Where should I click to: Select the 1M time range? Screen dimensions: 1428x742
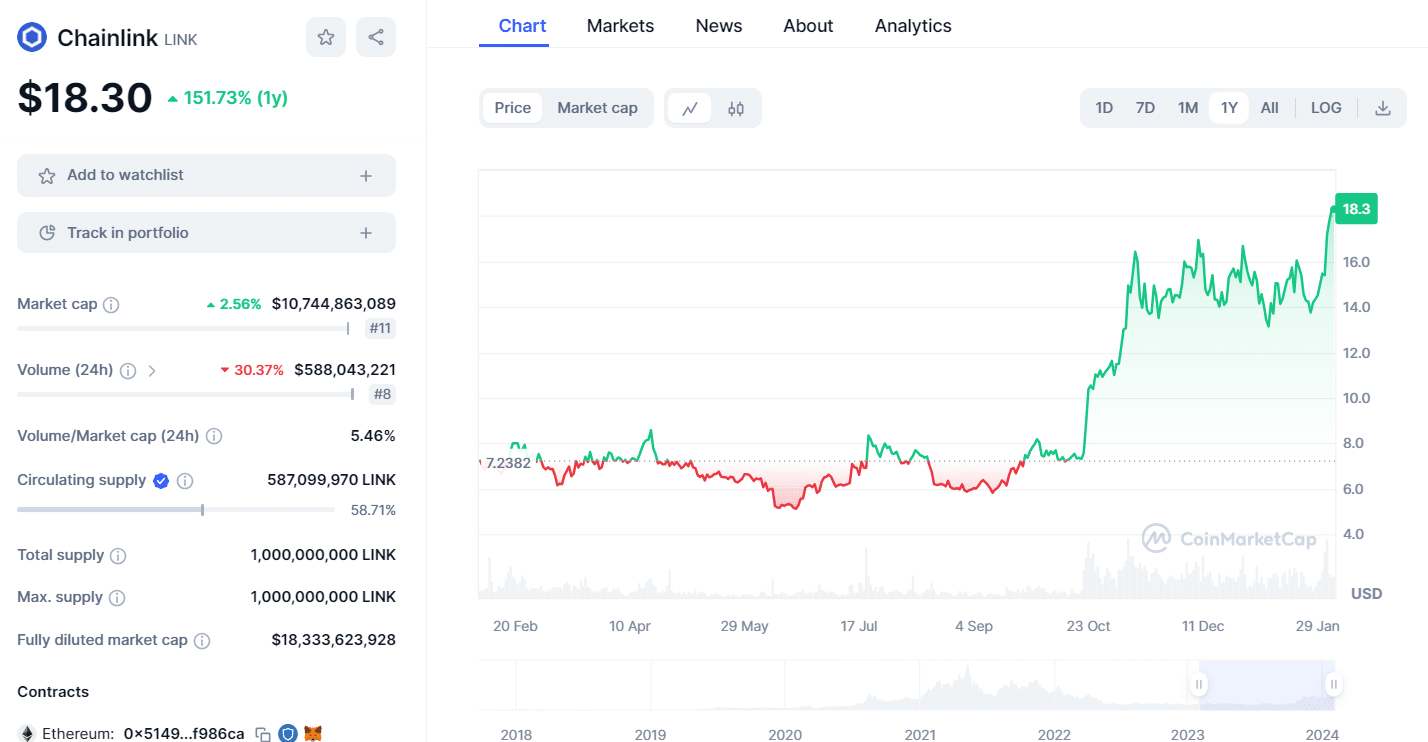tap(1187, 107)
